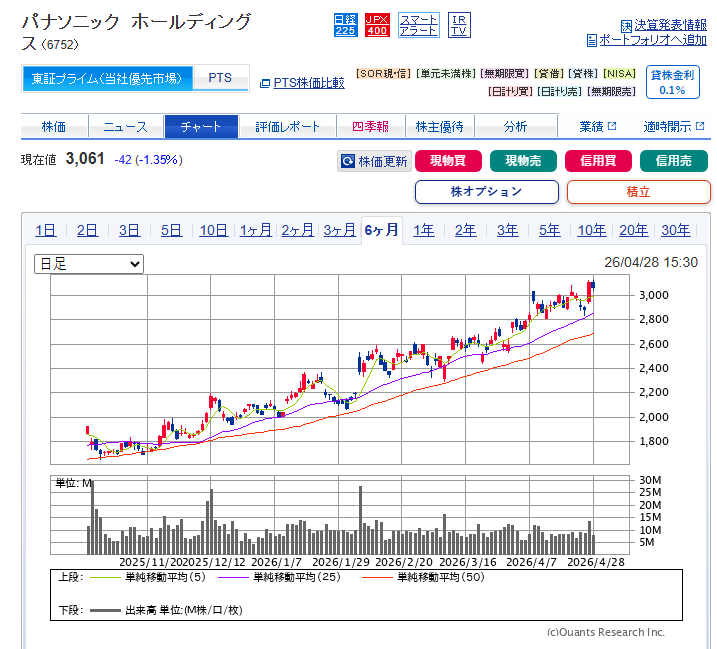This screenshot has width=717, height=649.
Task: Open the 株価 tab
Action: 54,127
